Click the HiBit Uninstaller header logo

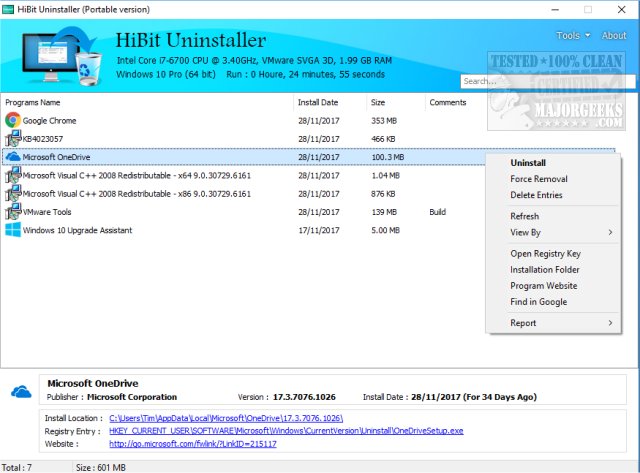coord(62,56)
